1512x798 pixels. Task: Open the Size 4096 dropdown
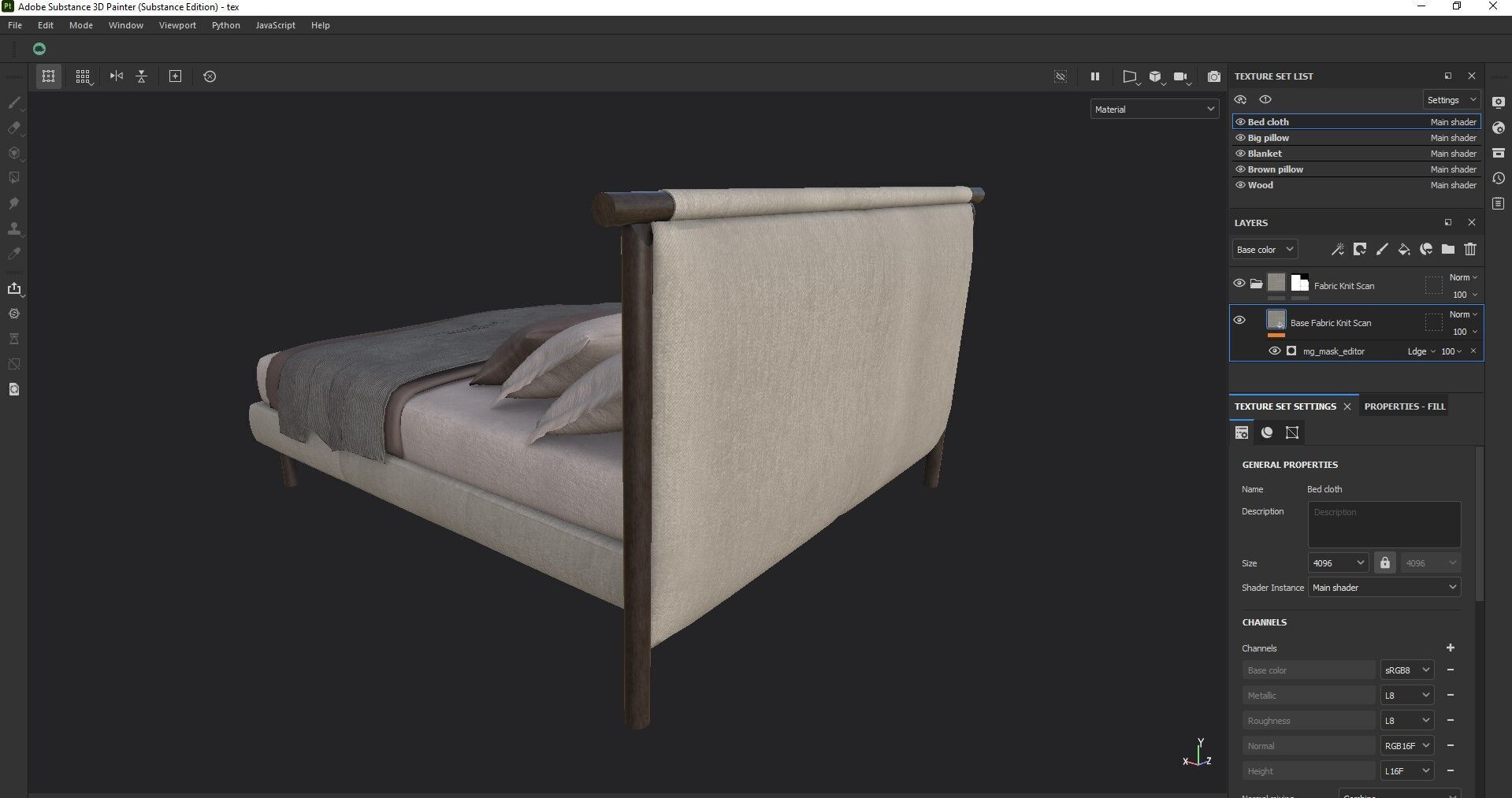tap(1338, 562)
